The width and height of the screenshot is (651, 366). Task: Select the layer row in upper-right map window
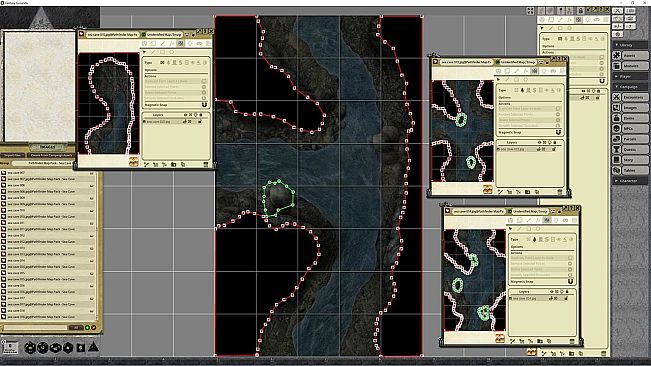point(526,149)
